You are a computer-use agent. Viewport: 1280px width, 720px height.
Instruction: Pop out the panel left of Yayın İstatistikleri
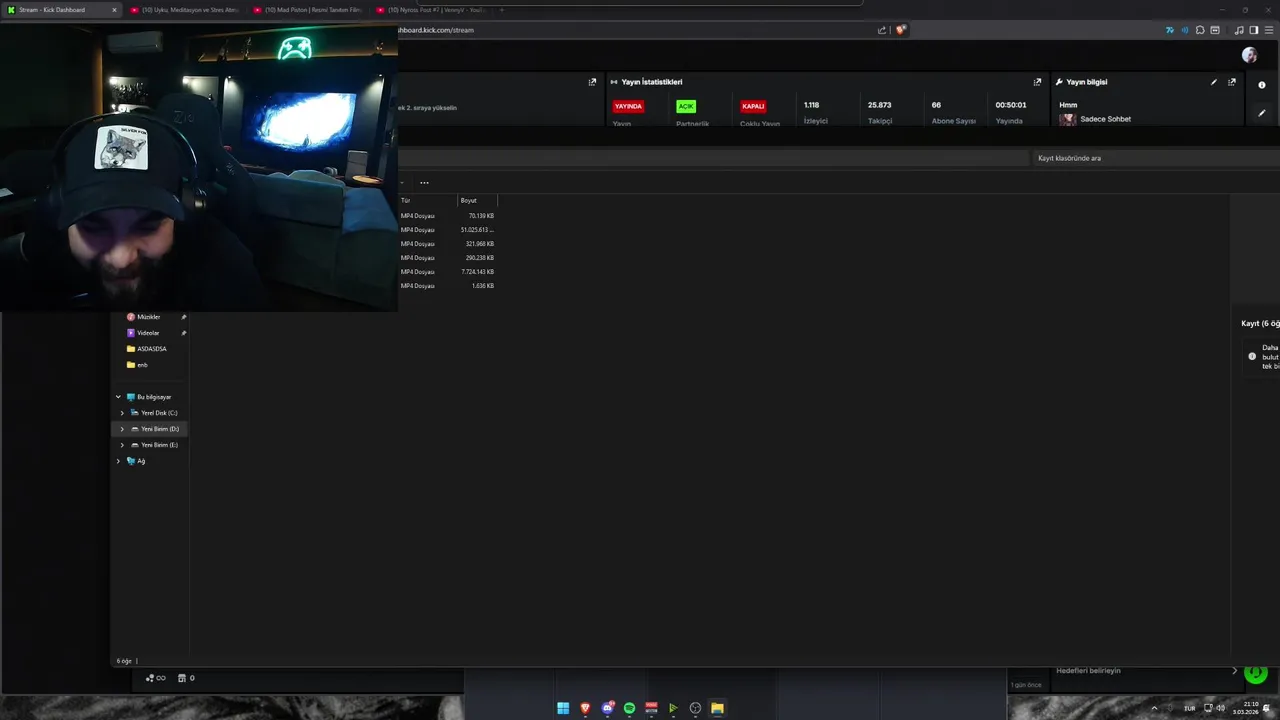click(x=592, y=82)
